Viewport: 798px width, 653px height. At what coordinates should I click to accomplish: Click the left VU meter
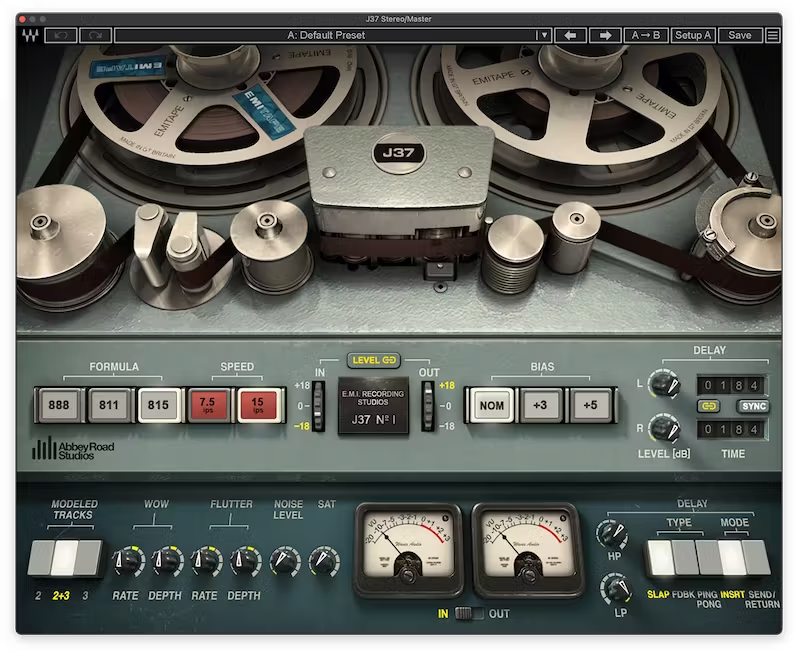(x=408, y=550)
